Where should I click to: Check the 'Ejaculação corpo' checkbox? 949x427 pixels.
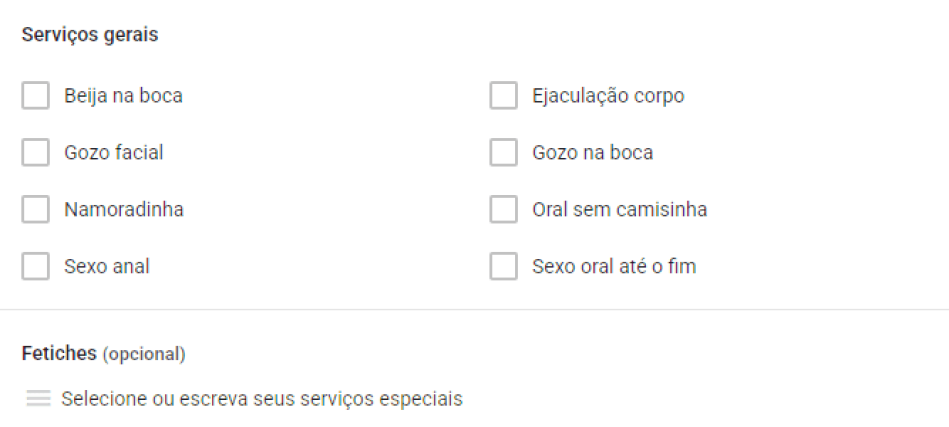pyautogui.click(x=503, y=96)
